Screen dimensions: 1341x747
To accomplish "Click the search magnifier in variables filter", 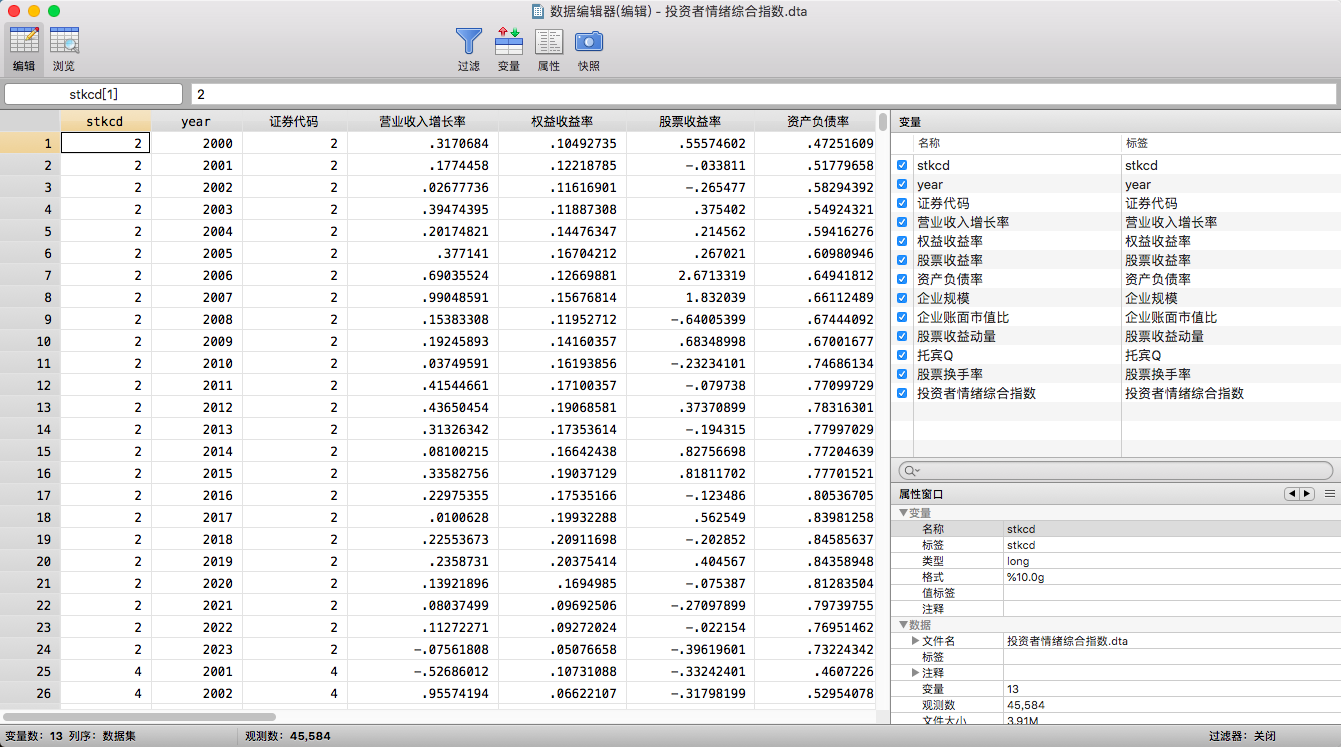I will (x=910, y=471).
